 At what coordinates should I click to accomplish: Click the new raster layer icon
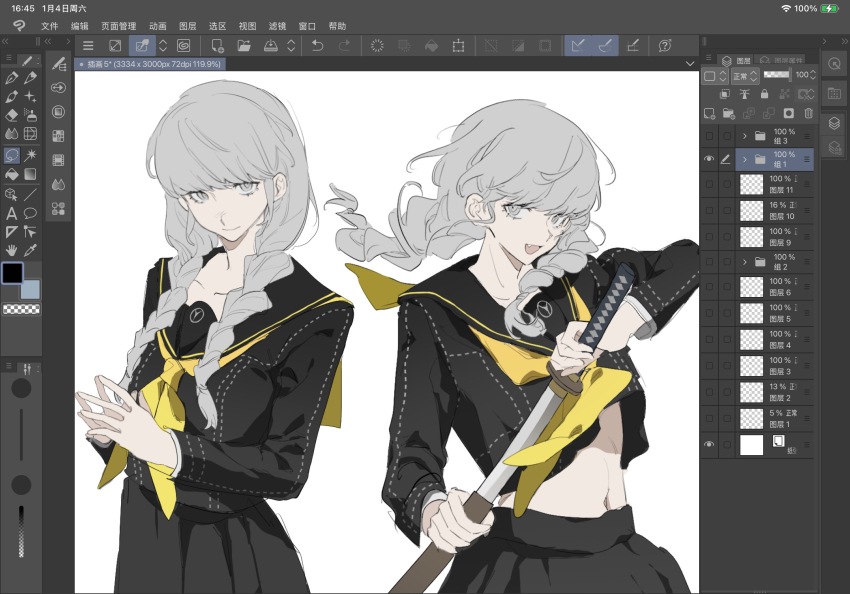[x=709, y=113]
